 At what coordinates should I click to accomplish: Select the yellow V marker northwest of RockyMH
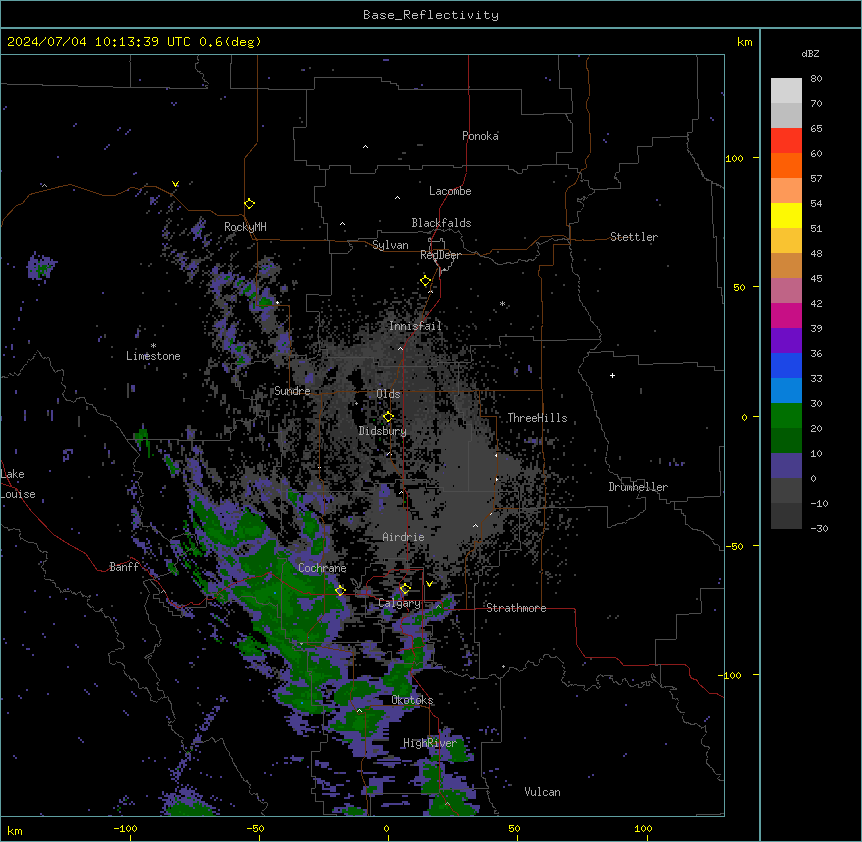(175, 184)
